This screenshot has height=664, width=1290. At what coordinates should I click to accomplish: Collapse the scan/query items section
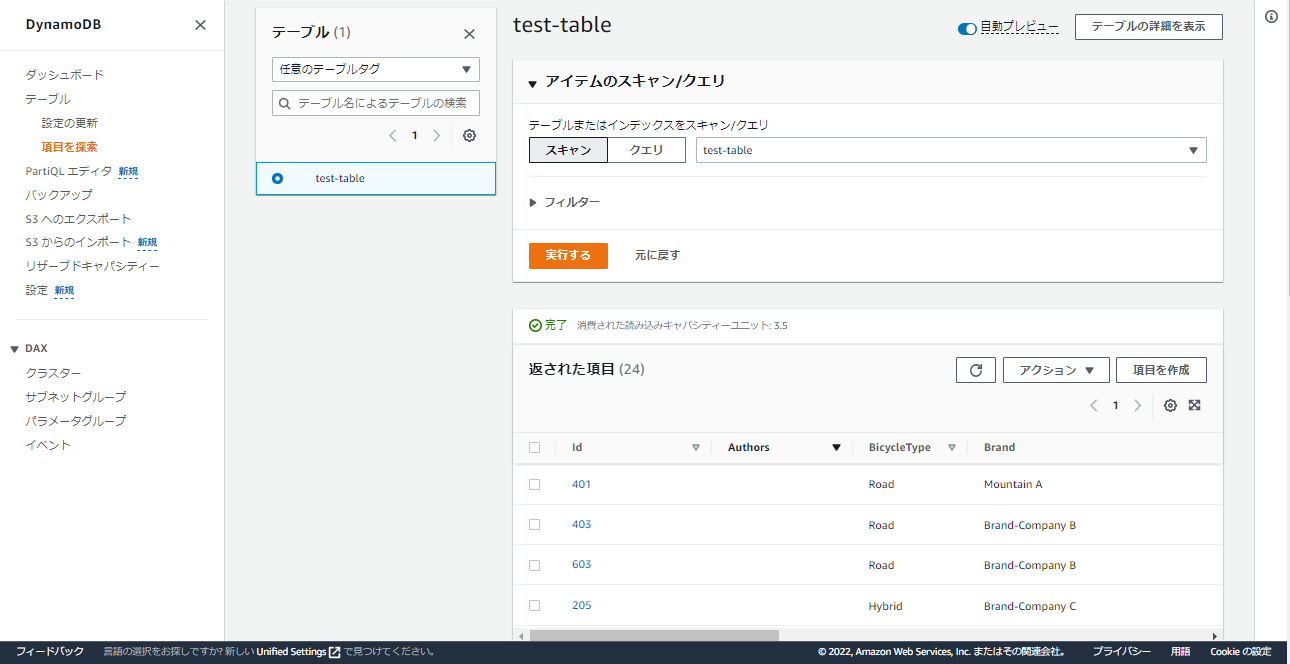(533, 83)
